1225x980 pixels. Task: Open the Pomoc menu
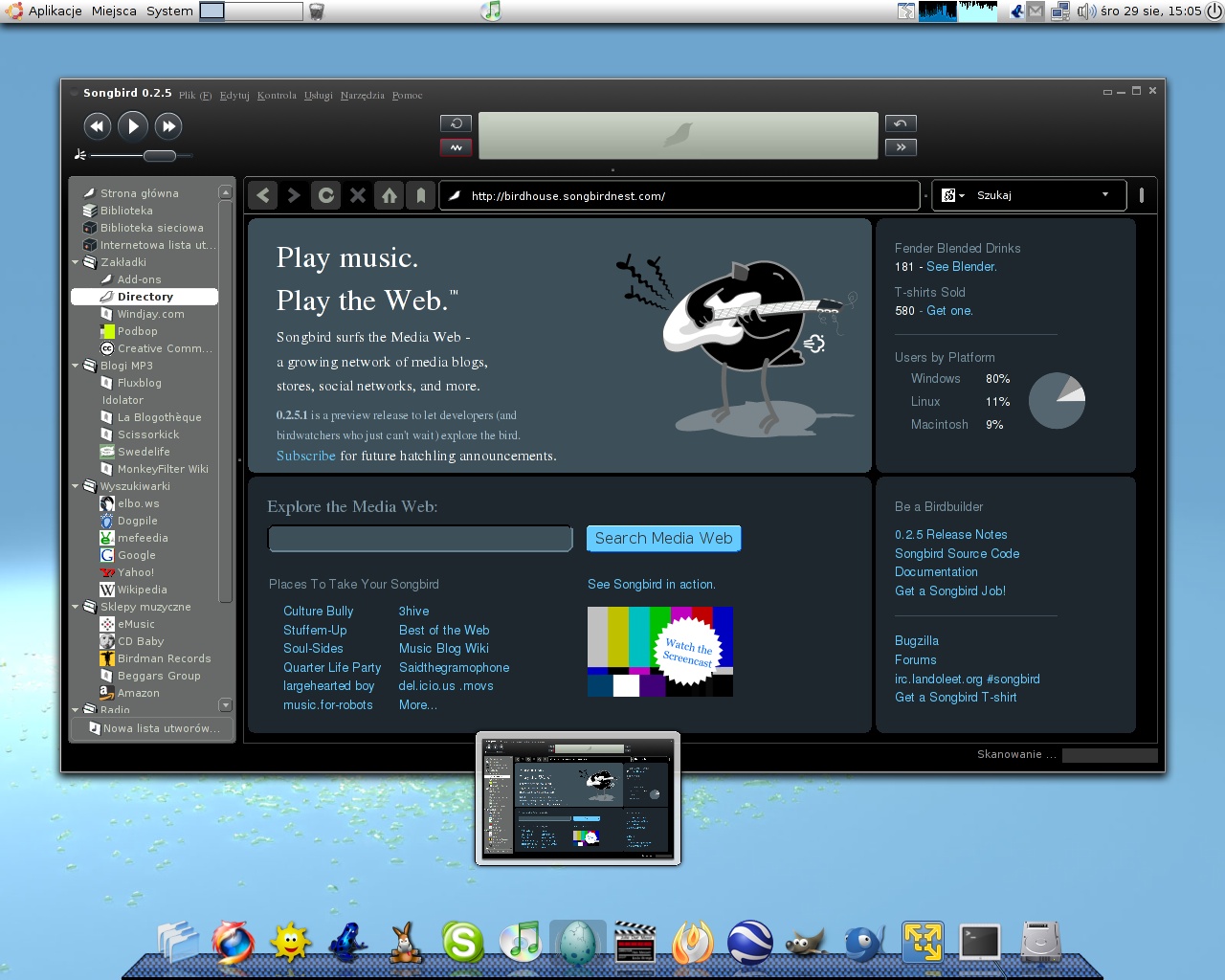tap(408, 95)
